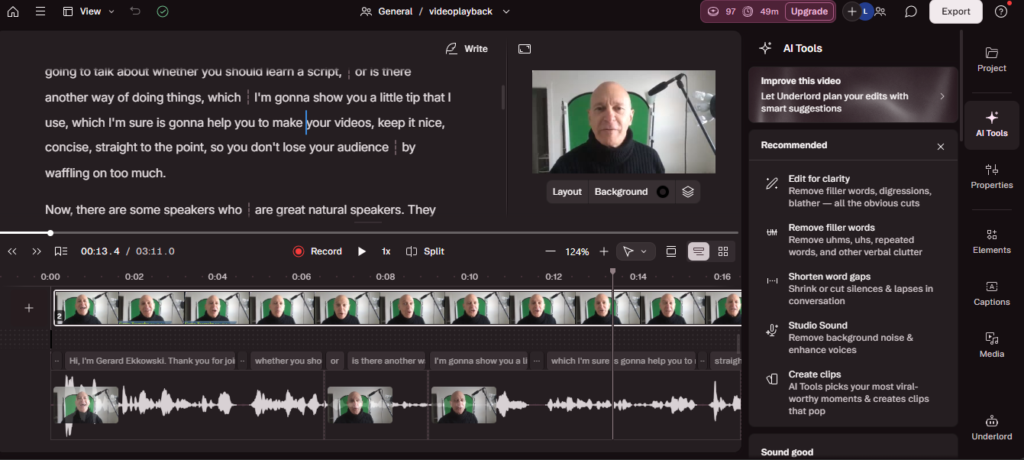Click the current timecode 00:13.4

coord(100,252)
